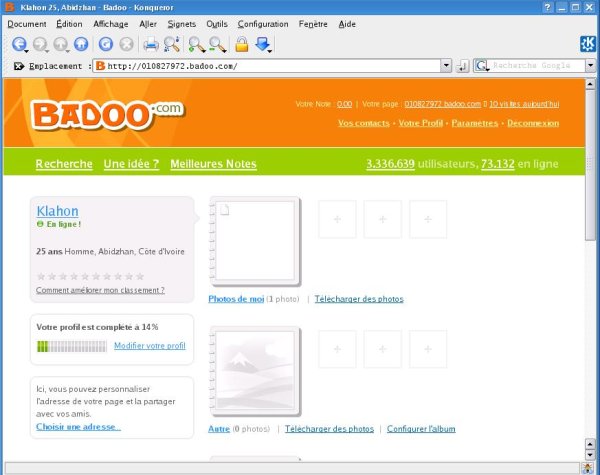Open the Édition menu
The image size is (600, 475).
(x=69, y=24)
